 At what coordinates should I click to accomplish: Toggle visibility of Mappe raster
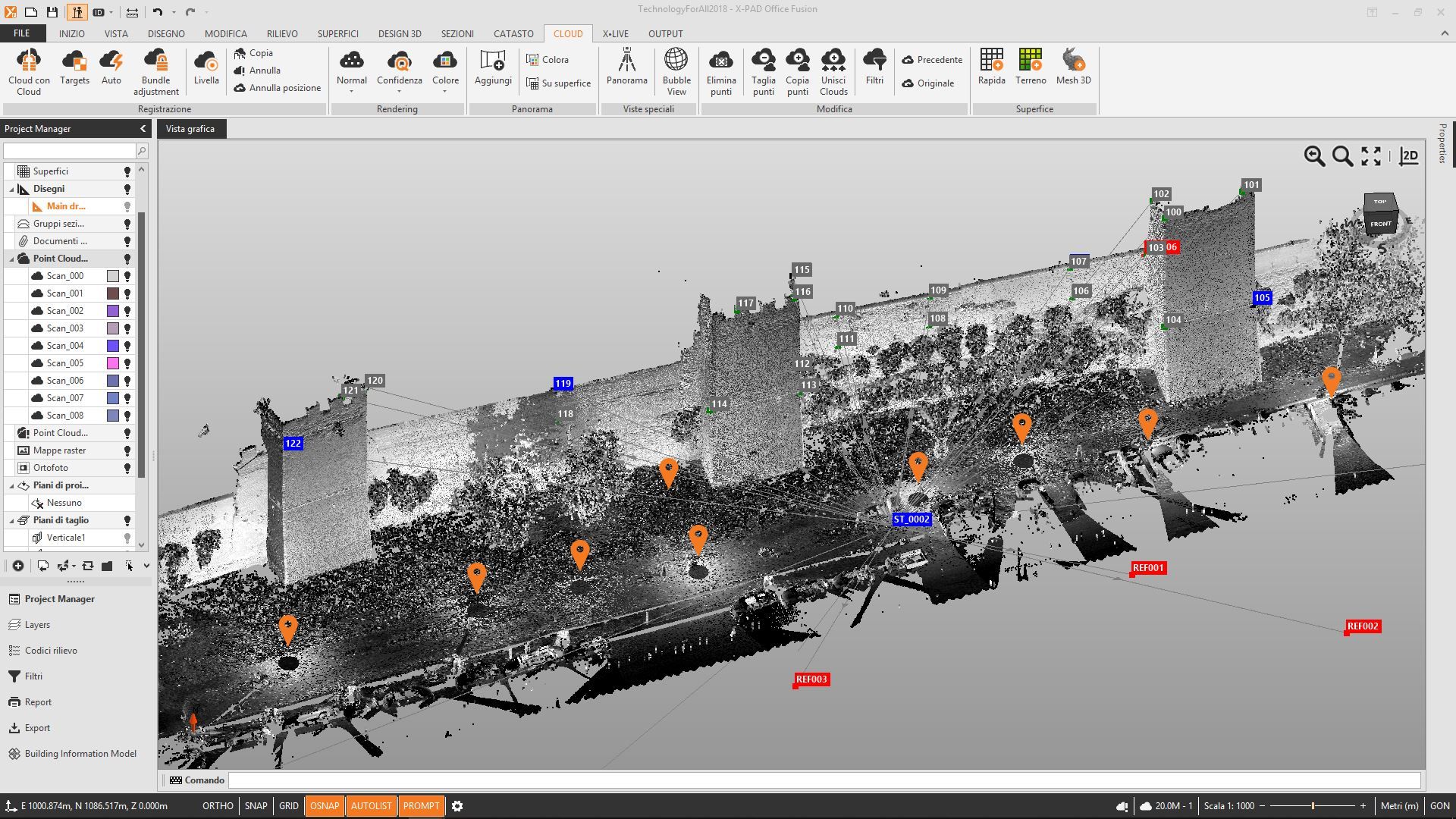[x=127, y=450]
